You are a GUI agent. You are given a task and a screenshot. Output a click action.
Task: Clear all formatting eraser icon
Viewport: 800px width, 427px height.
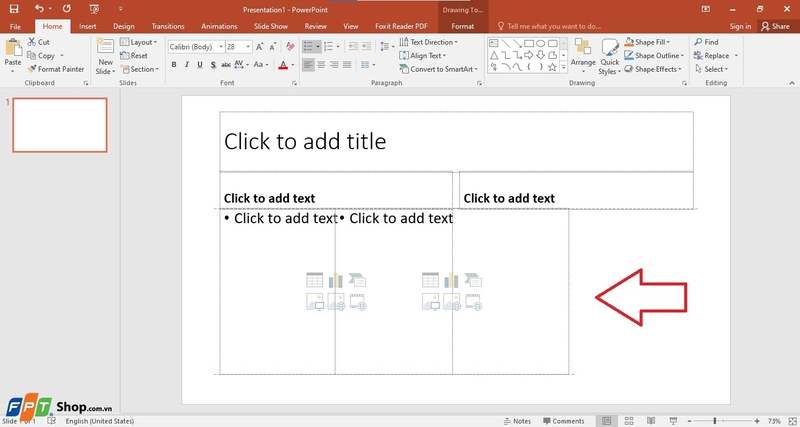click(290, 47)
